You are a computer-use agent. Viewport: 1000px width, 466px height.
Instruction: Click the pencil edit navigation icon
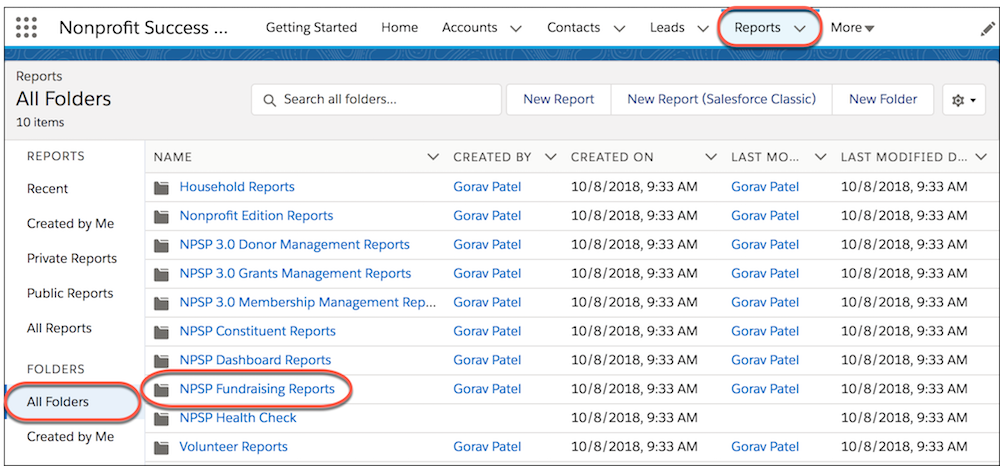[986, 29]
